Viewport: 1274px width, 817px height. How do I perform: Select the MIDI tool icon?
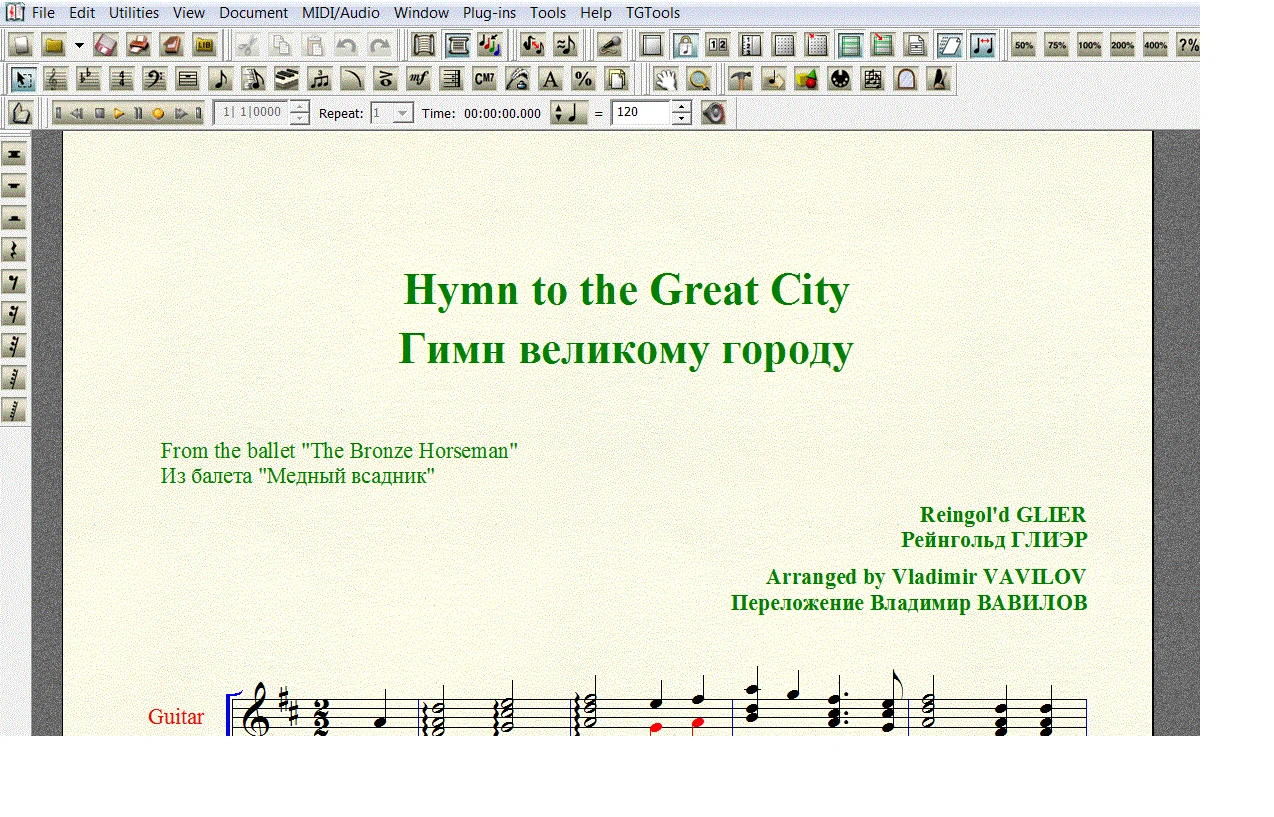point(840,79)
